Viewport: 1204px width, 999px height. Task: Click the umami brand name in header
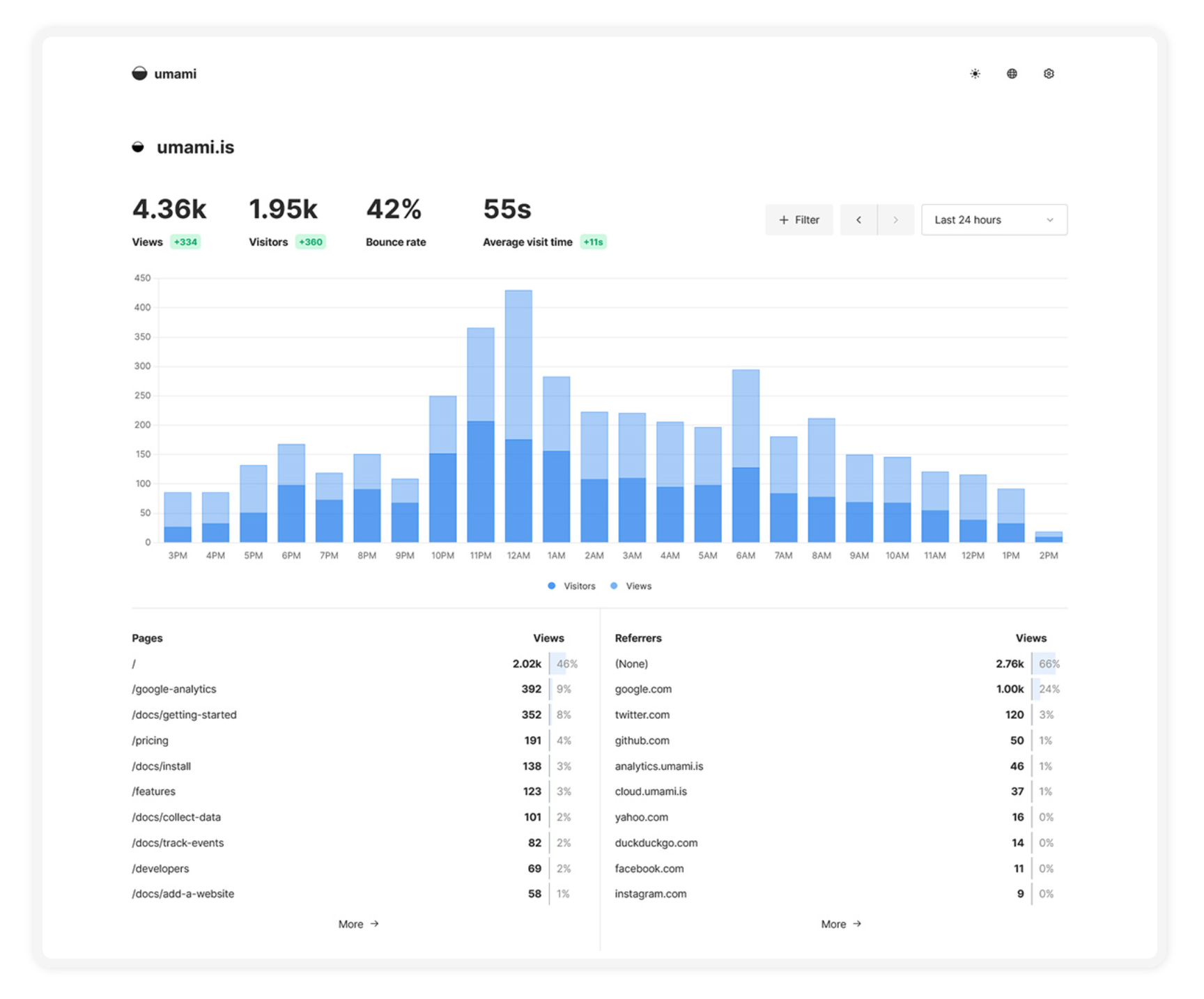coord(175,74)
